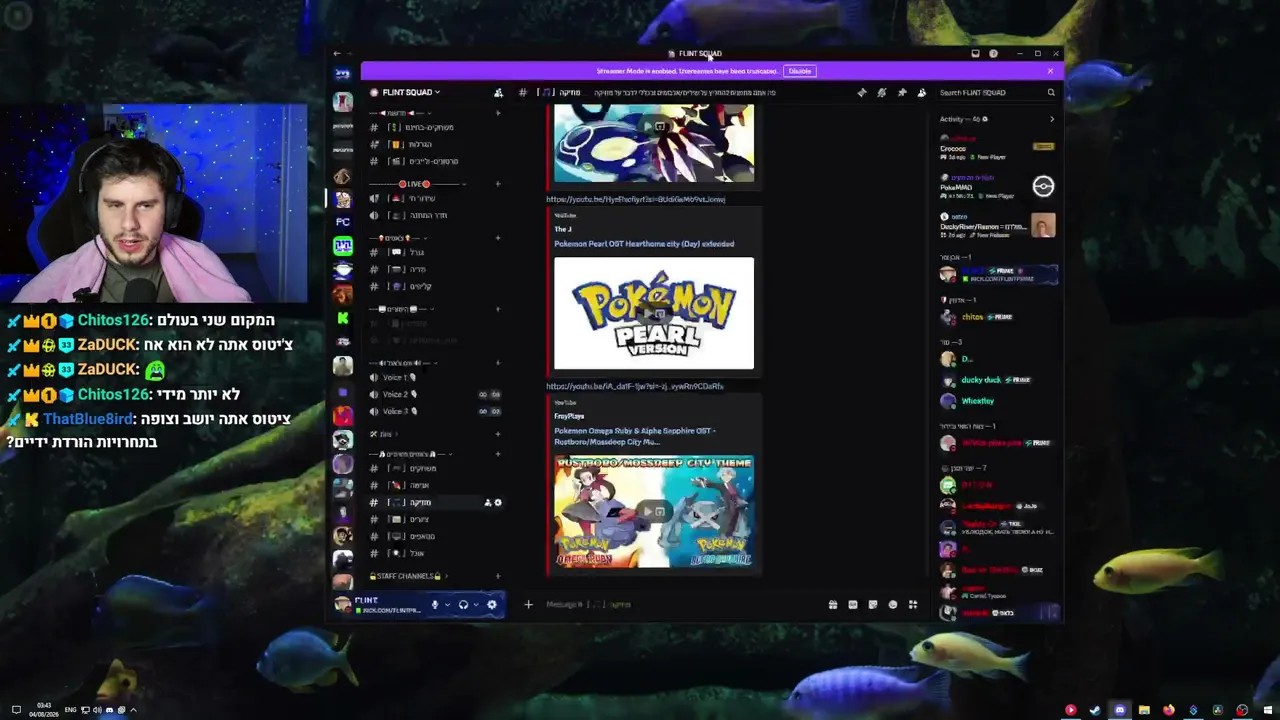1280x720 pixels.
Task: Open member Wheatley in member list
Action: (x=998, y=402)
